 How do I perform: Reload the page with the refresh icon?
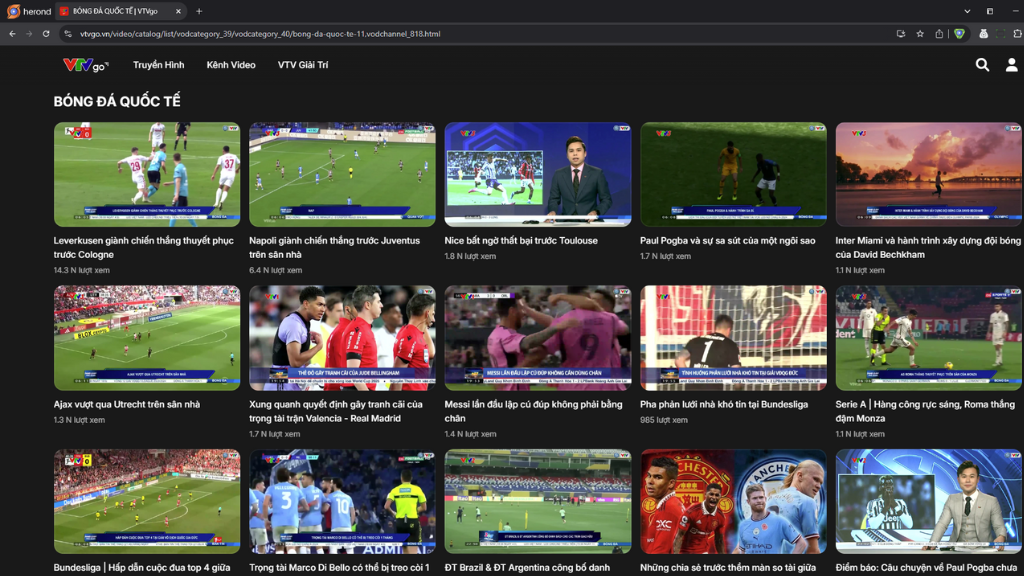point(46,34)
